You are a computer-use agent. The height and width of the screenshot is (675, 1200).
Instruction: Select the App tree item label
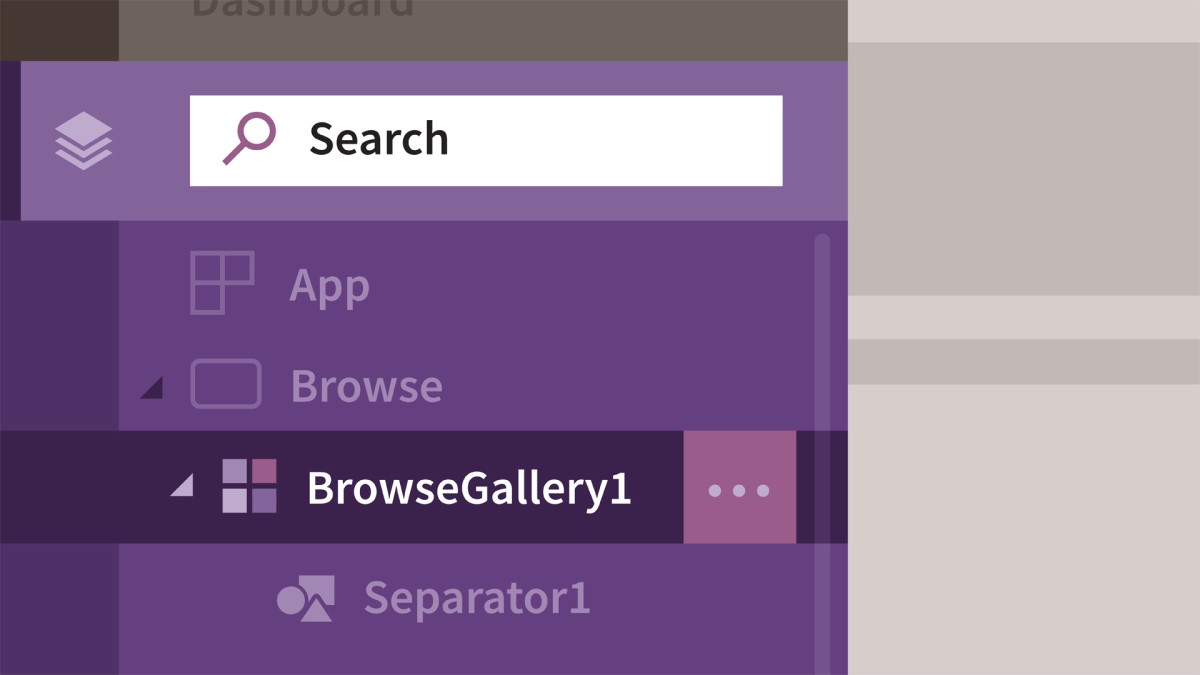(329, 287)
